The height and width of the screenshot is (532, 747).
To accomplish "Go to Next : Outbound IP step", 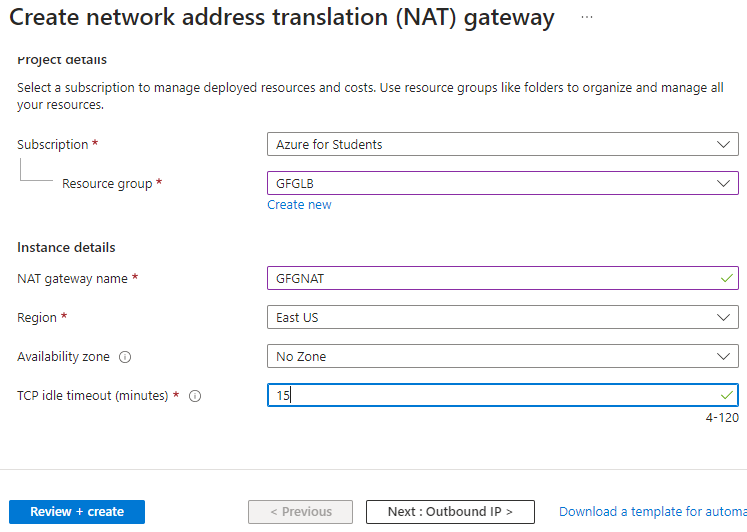I will pyautogui.click(x=450, y=512).
